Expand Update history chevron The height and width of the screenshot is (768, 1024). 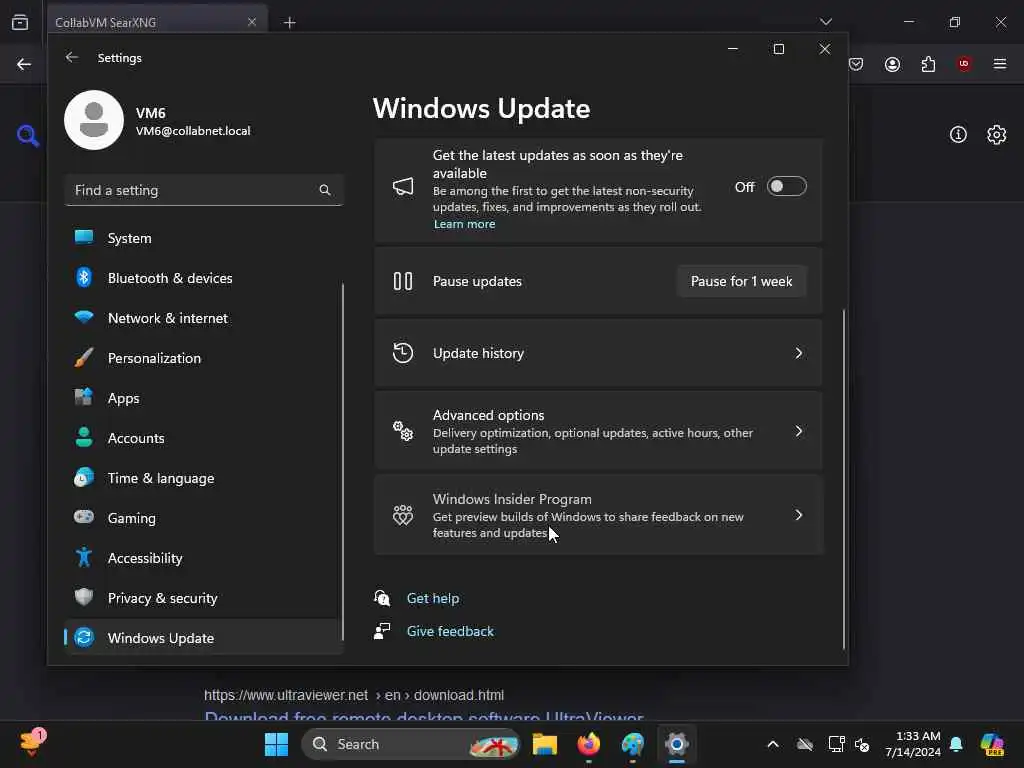coord(799,353)
